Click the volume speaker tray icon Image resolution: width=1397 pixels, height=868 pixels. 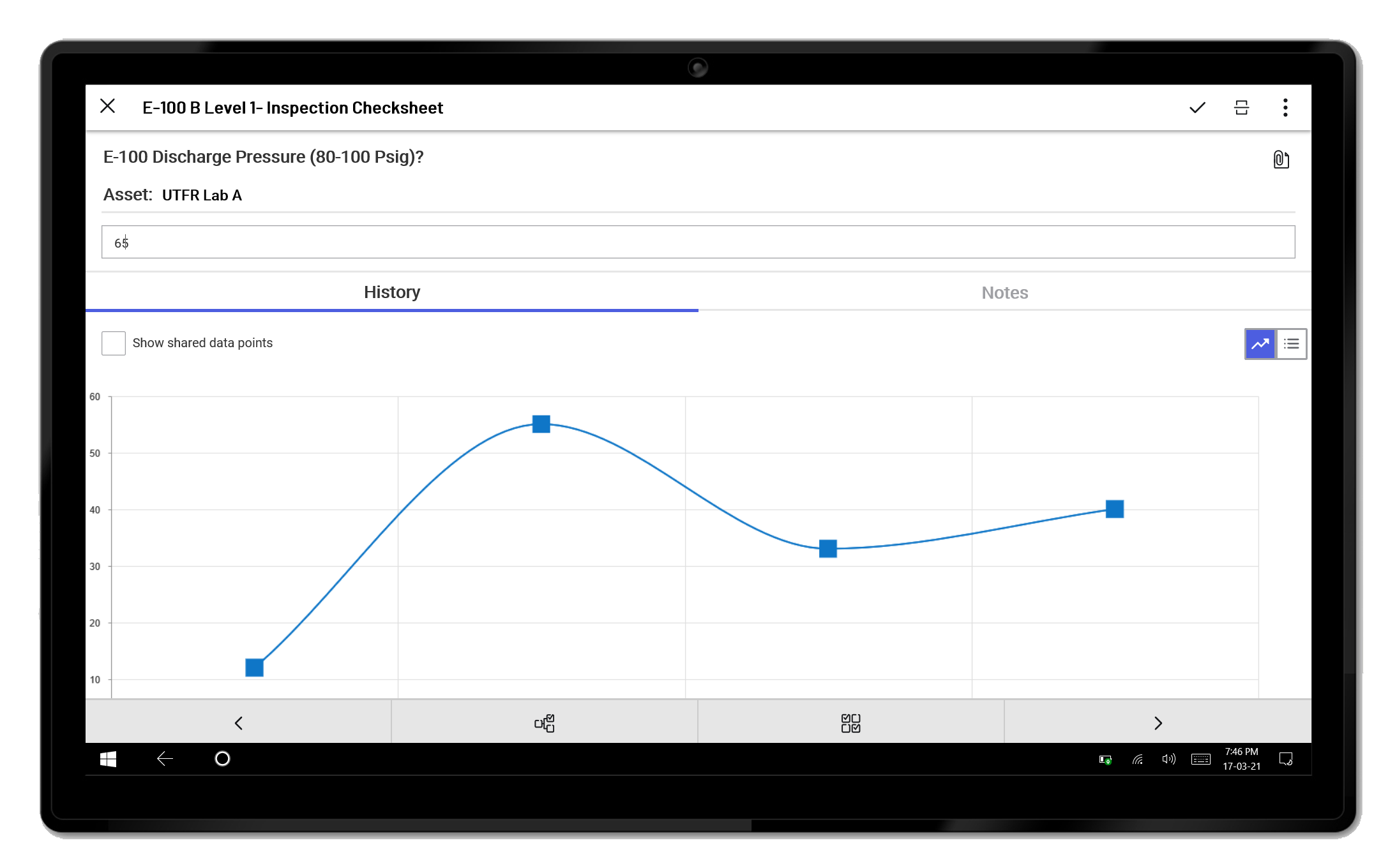point(1168,759)
